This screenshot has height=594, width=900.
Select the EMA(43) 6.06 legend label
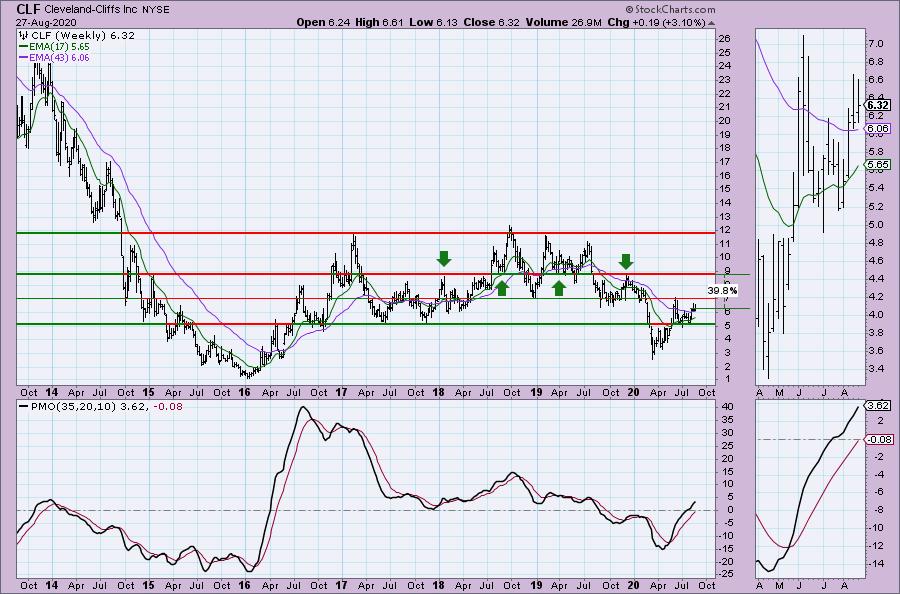point(59,57)
